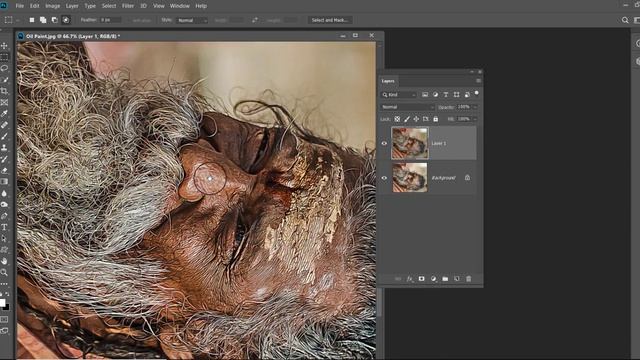This screenshot has width=640, height=360.
Task: Select the Pen tool
Action: click(x=4, y=216)
